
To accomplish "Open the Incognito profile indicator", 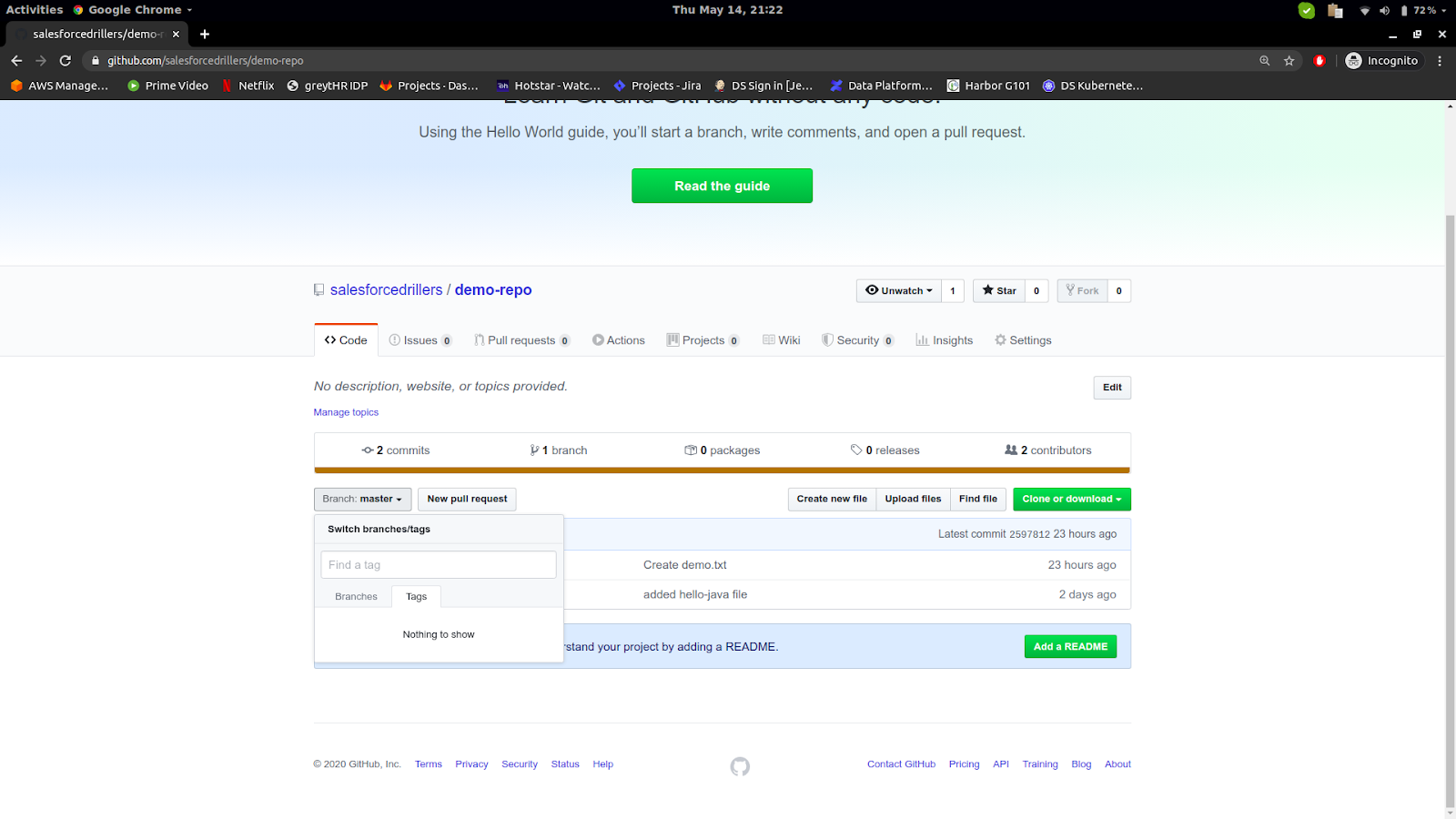I will tap(1381, 61).
